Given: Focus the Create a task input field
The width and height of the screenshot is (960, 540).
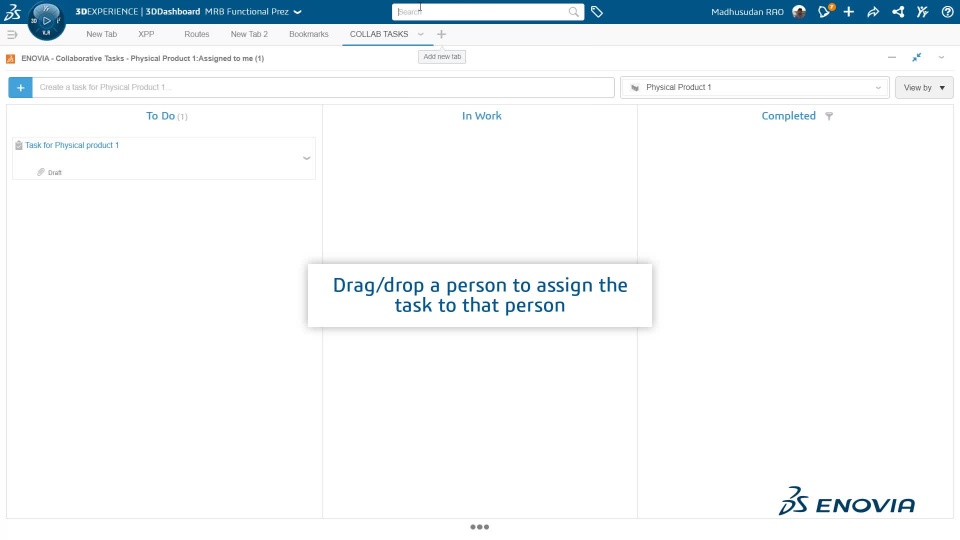Looking at the screenshot, I should 323,88.
